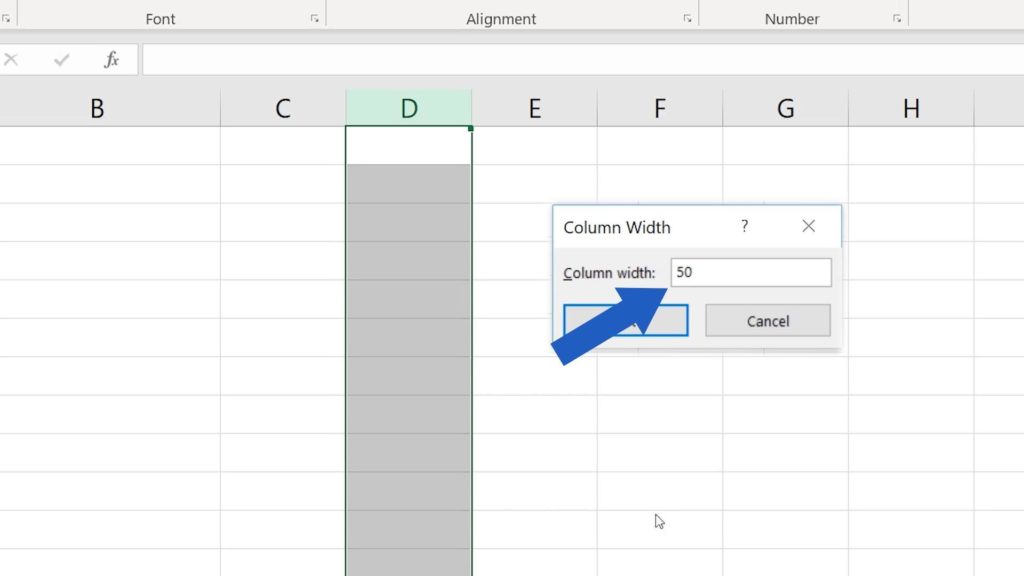Open the Alignment group dialog launcher
Viewport: 1024px width, 576px height.
pyautogui.click(x=687, y=19)
